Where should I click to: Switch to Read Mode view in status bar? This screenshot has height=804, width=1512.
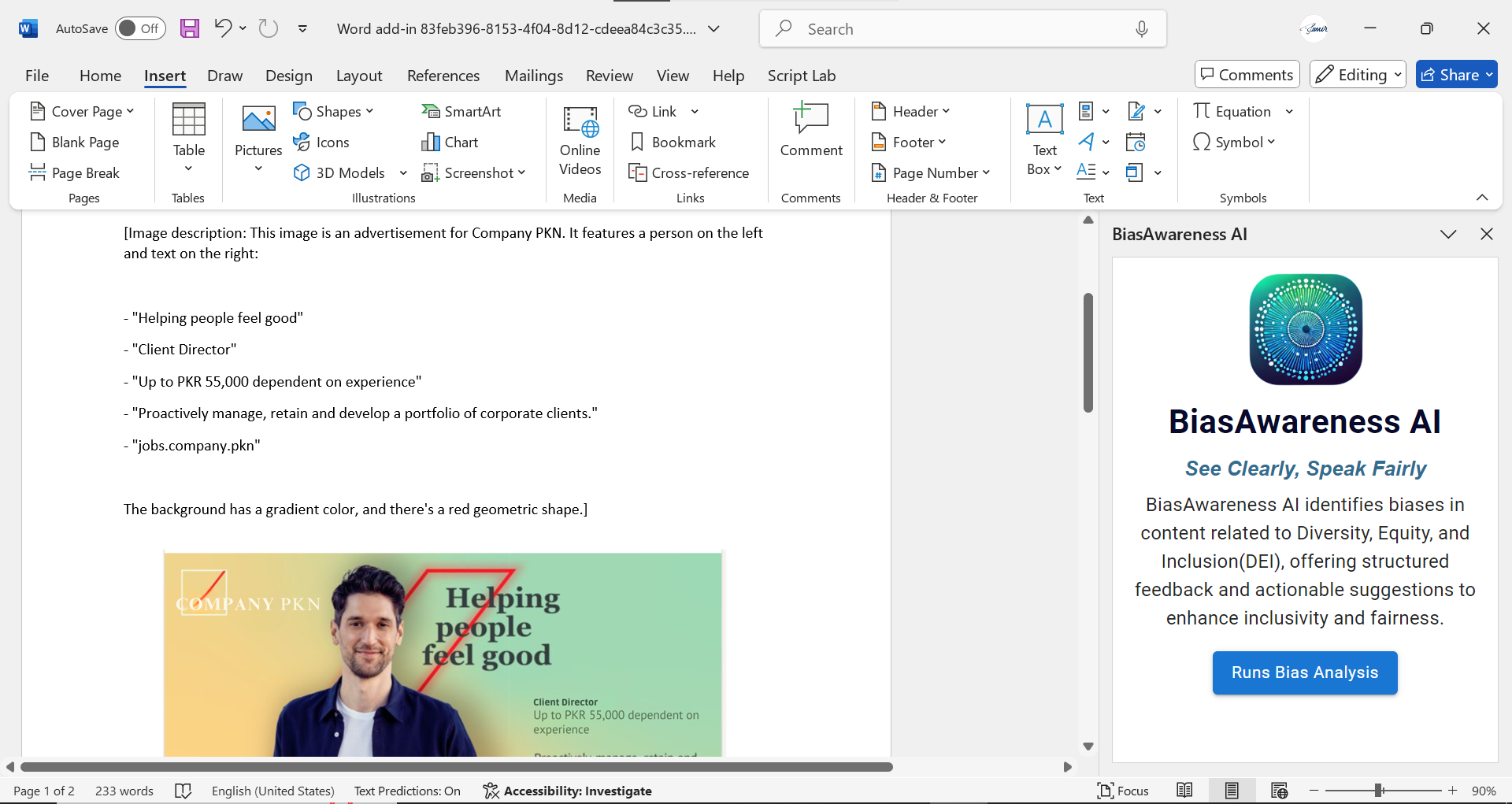(x=1184, y=791)
